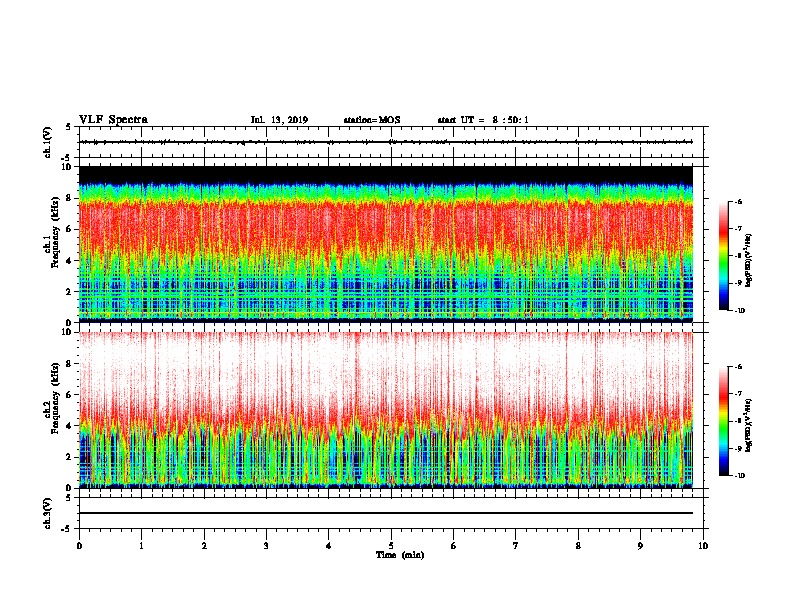Click the "Time (min)" axis title
The width and height of the screenshot is (792, 612).
(400, 555)
